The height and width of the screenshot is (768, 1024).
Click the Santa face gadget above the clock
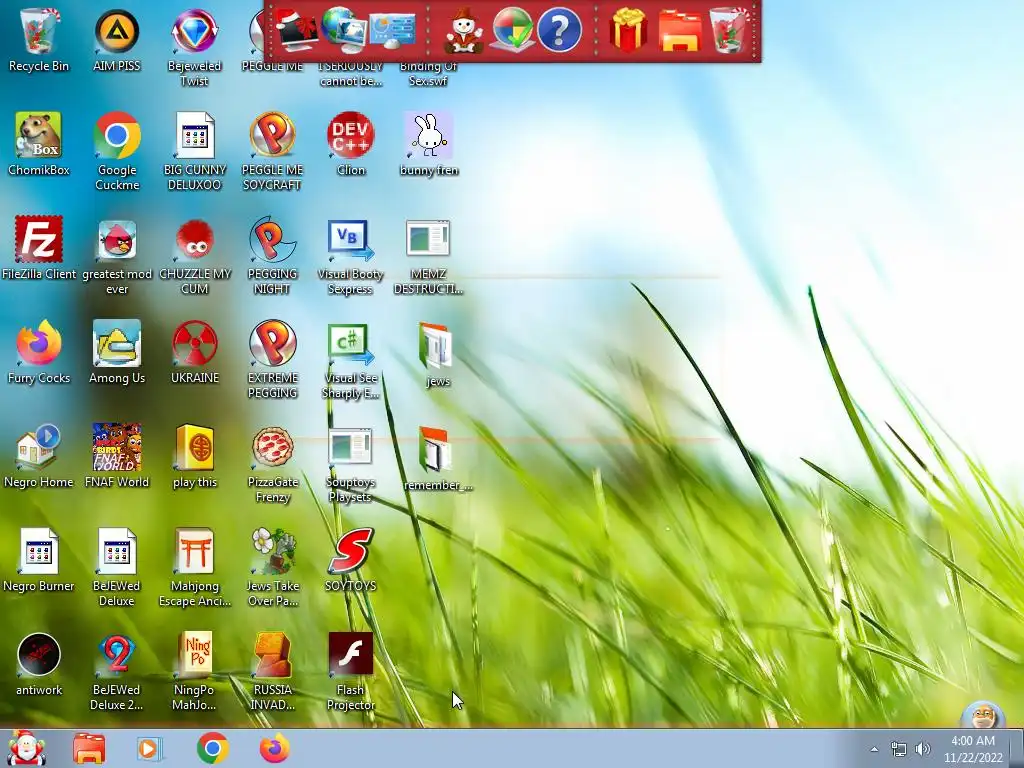984,714
